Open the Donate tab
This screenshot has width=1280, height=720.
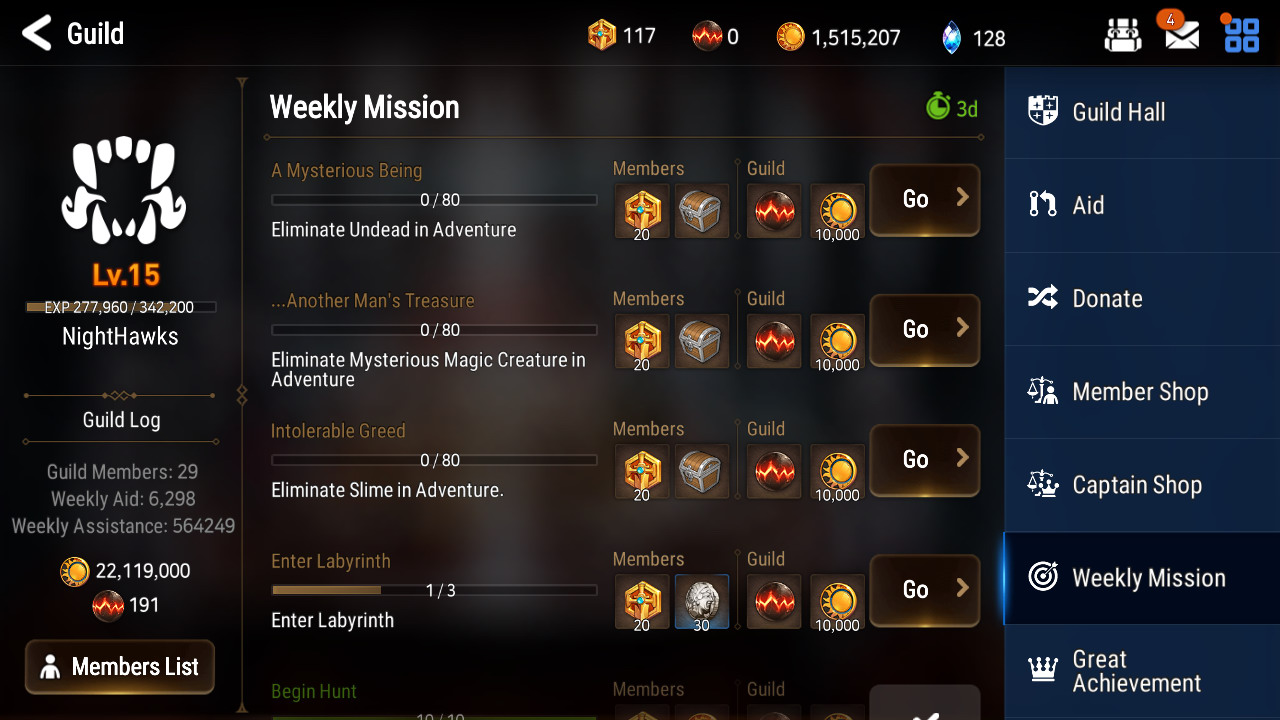coord(1142,298)
